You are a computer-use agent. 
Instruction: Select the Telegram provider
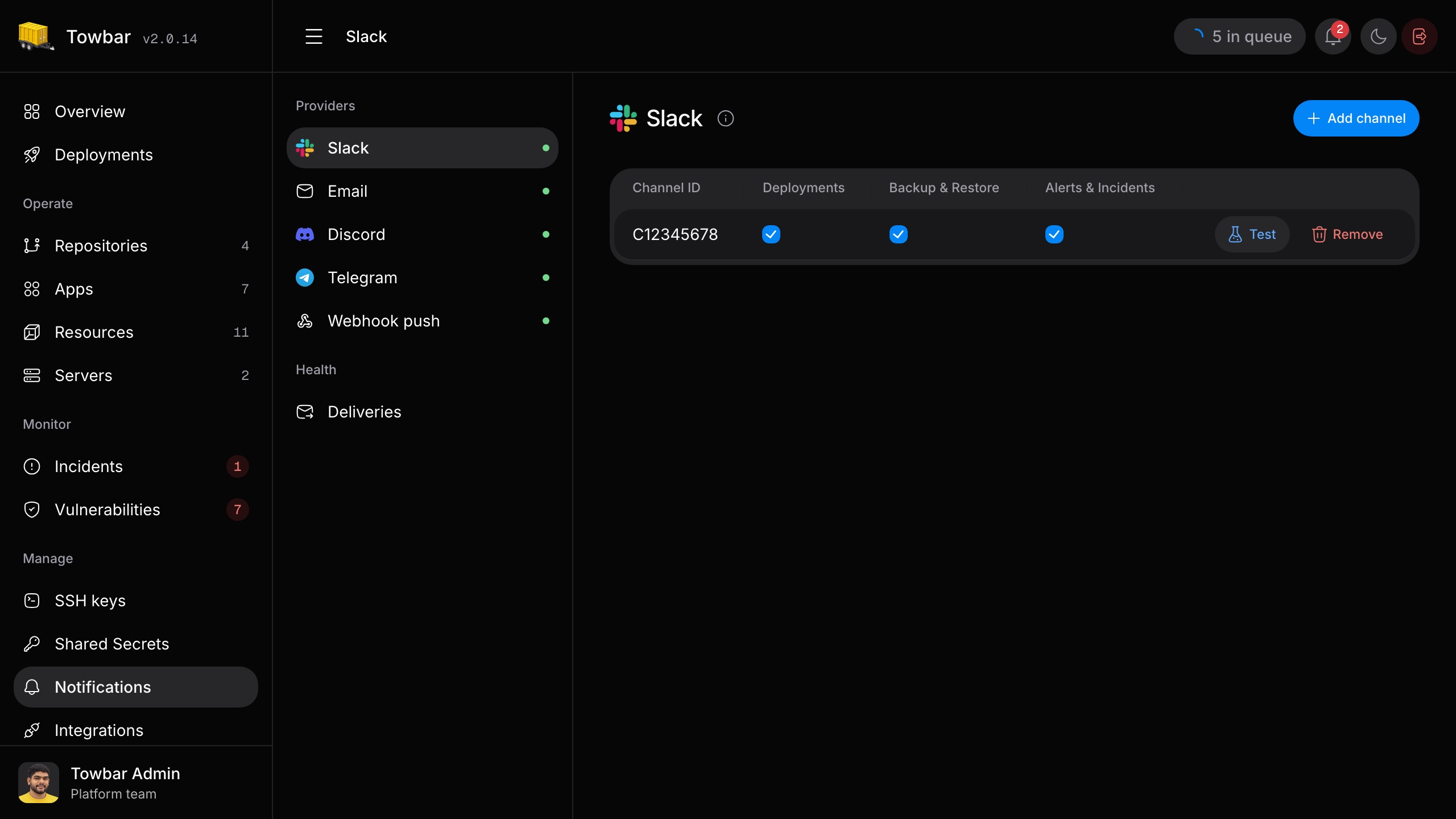pyautogui.click(x=423, y=278)
